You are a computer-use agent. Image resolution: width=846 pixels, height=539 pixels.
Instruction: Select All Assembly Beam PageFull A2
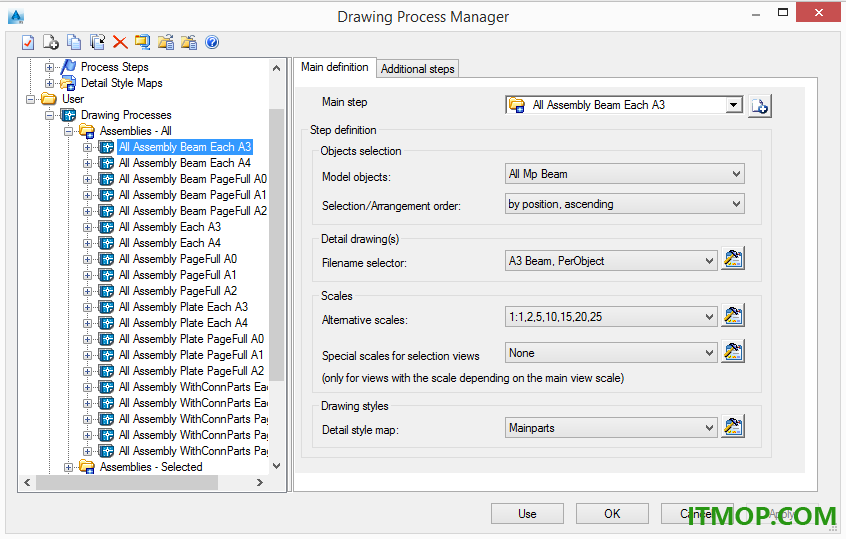tap(193, 211)
